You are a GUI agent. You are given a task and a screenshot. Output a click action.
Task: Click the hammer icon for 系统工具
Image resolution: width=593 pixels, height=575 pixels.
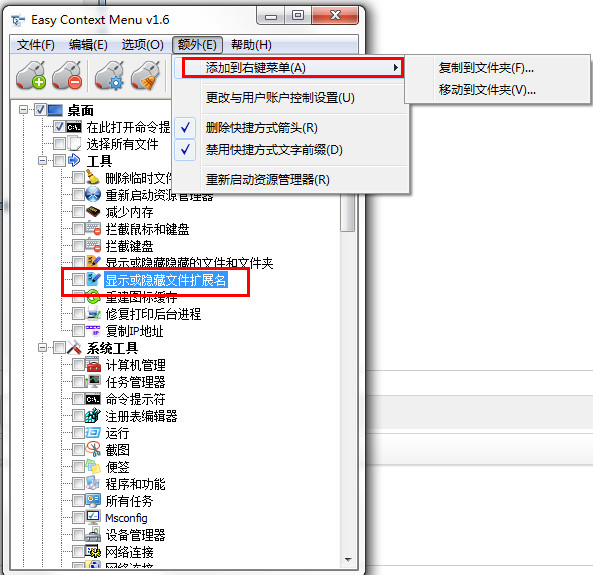[x=74, y=347]
